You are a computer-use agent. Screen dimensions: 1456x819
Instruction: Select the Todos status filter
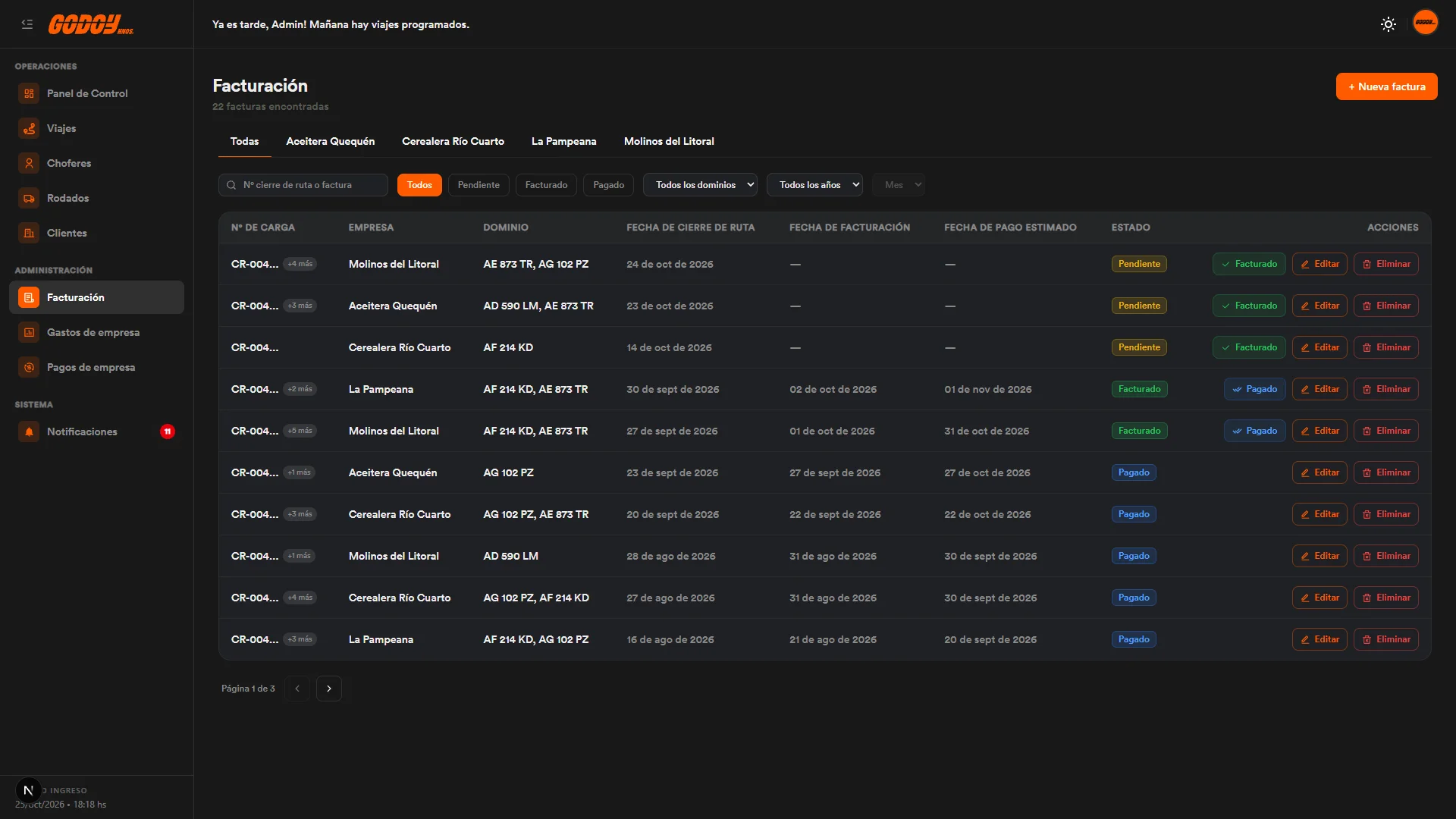tap(419, 185)
